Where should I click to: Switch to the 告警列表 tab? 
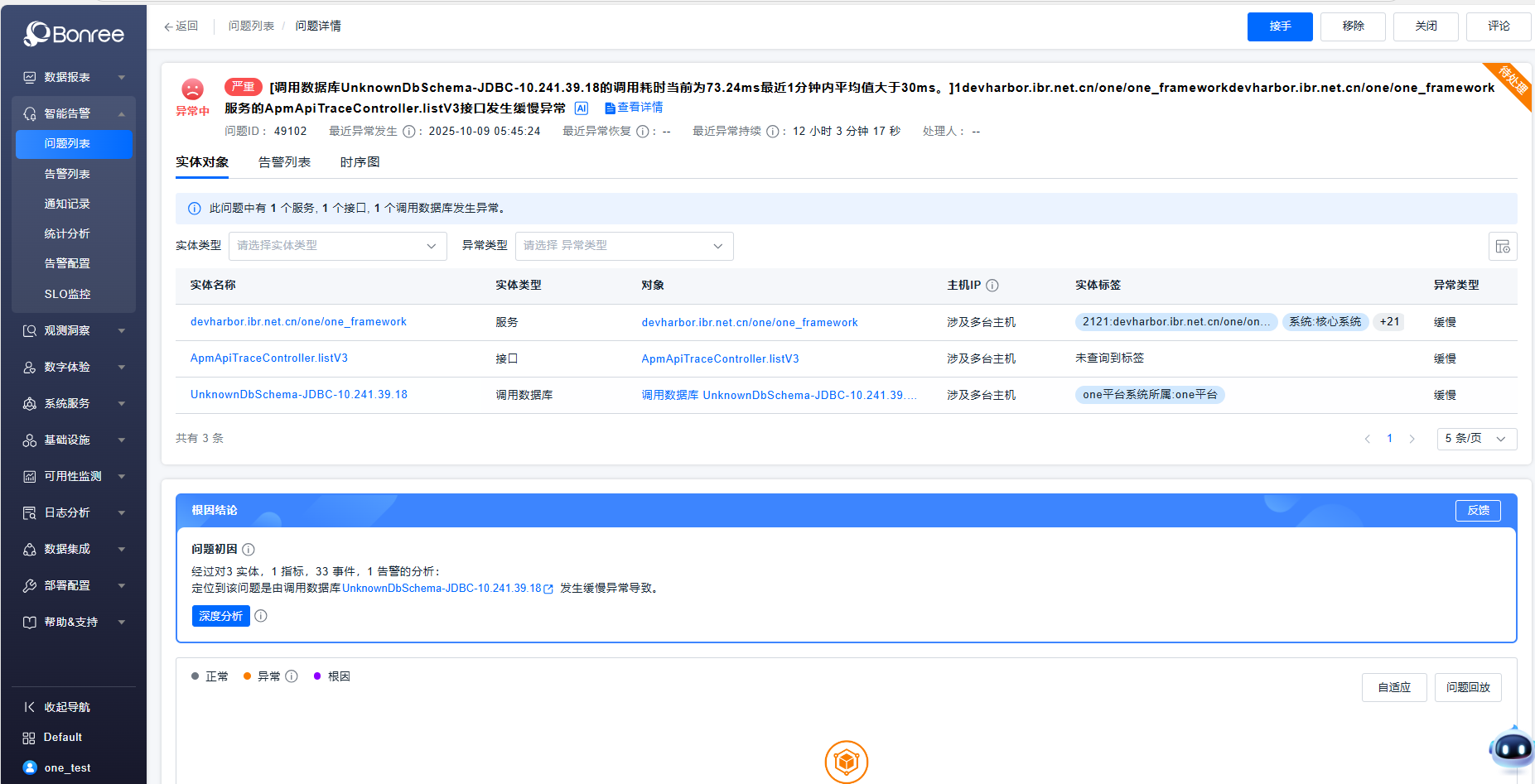283,161
